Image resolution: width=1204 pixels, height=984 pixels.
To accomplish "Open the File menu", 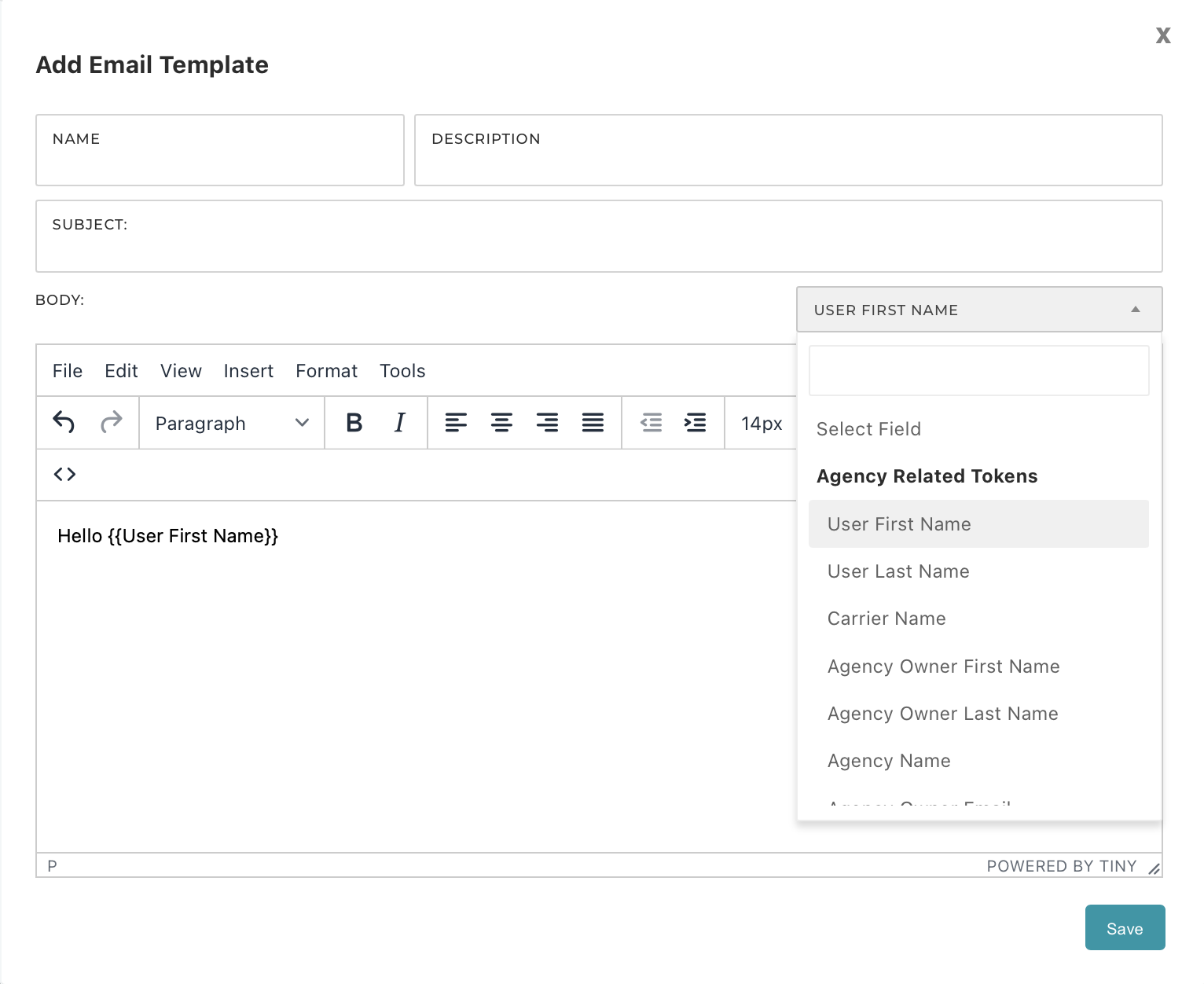I will click(68, 371).
